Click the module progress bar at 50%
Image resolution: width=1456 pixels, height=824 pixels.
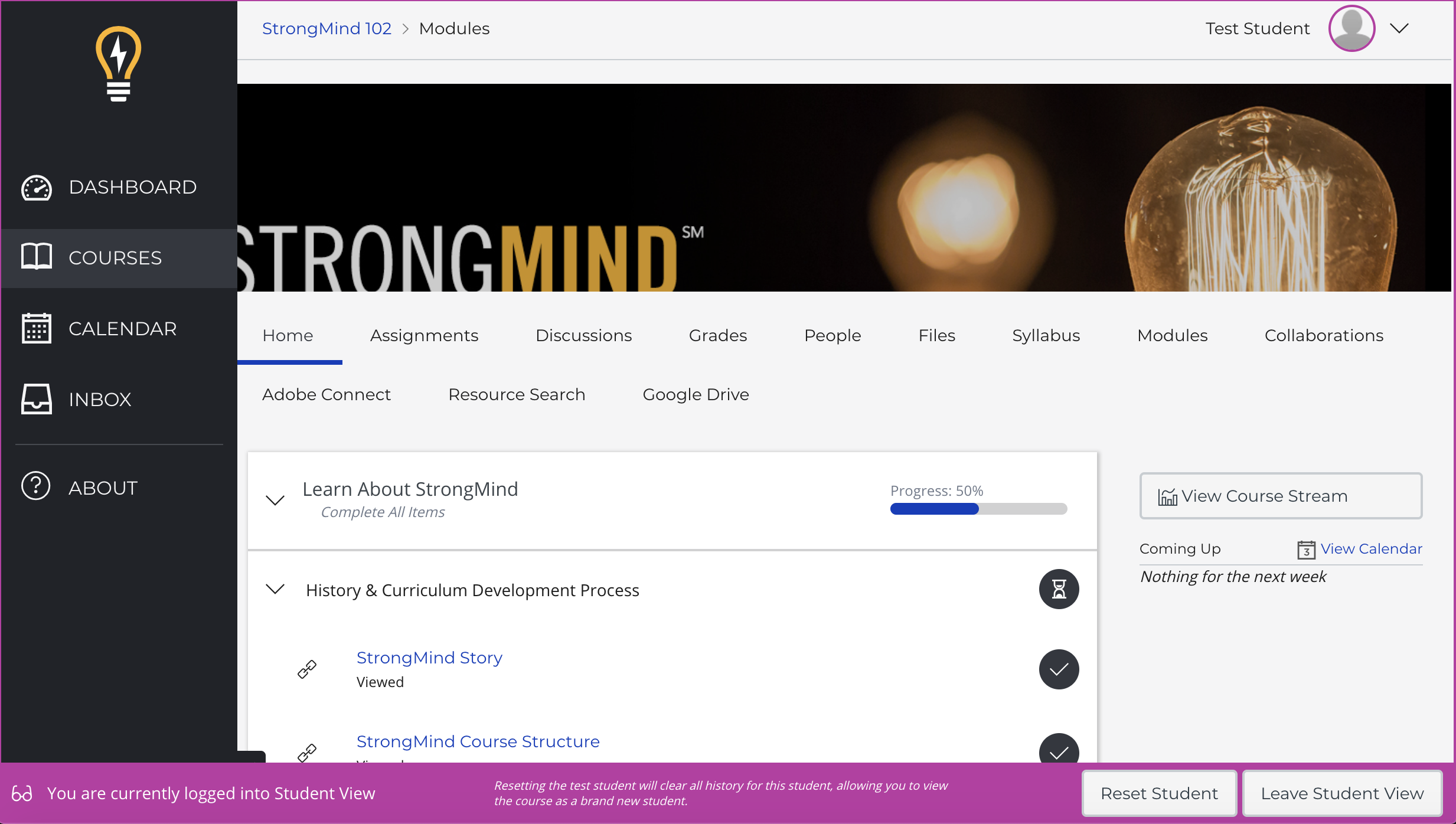(x=978, y=509)
